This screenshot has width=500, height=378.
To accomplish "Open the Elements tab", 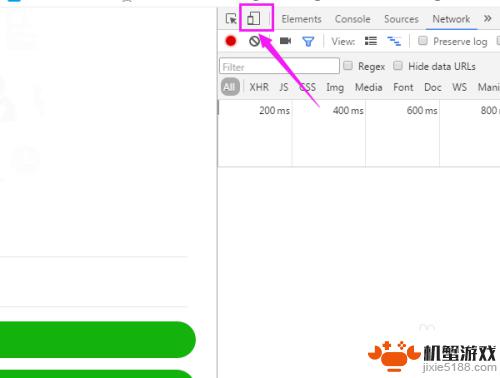I will (301, 19).
